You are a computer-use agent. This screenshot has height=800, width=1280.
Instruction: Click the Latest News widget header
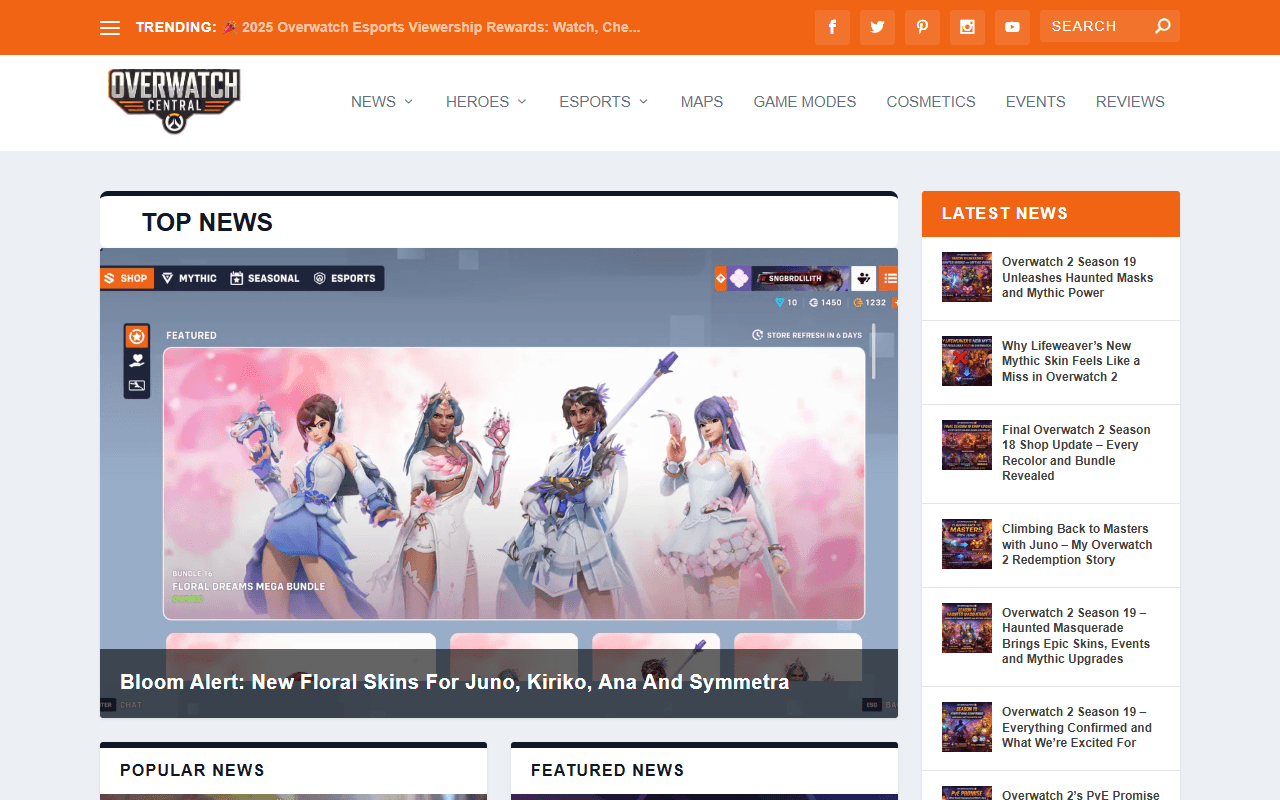1051,214
